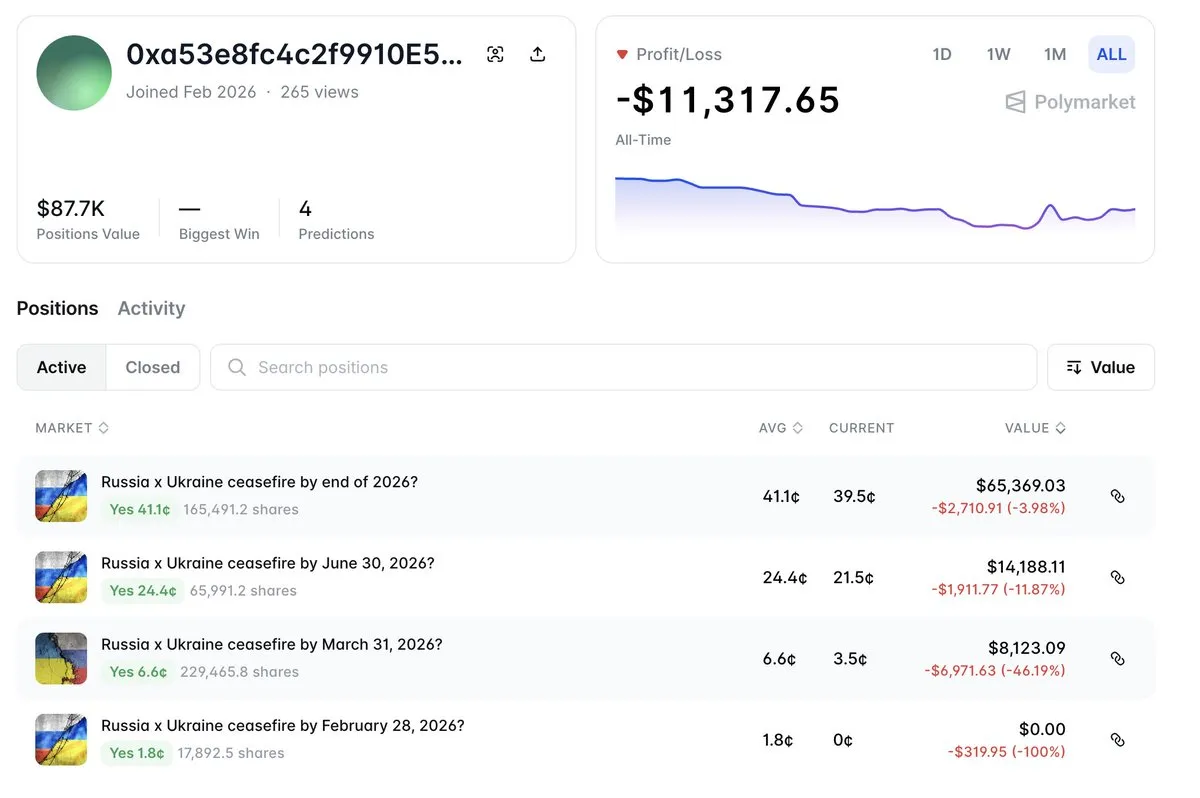Open Russia x Ukraine ceasefire by end of 2026
This screenshot has width=1200, height=798.
pyautogui.click(x=259, y=482)
